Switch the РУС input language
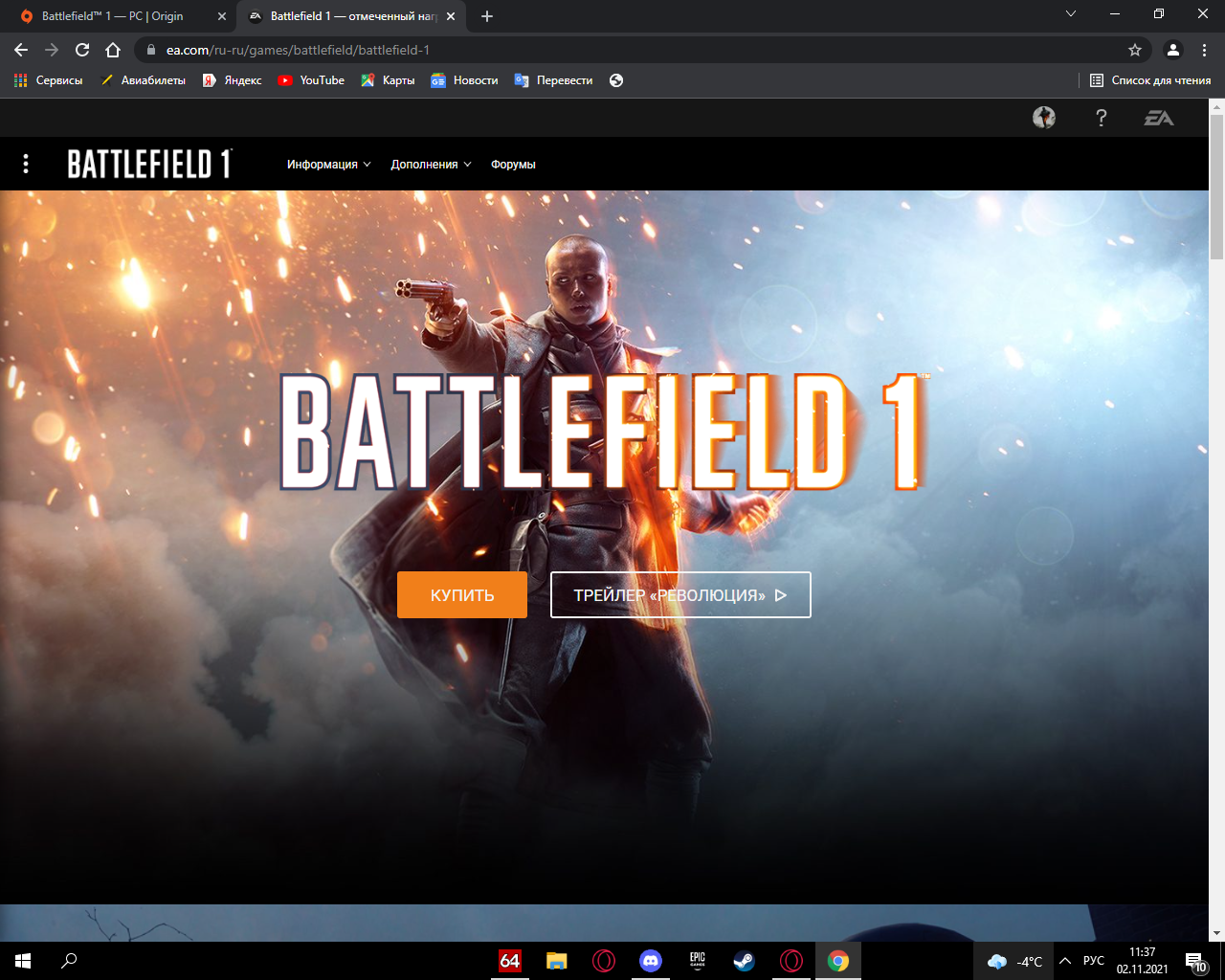The width and height of the screenshot is (1225, 980). pos(1094,961)
